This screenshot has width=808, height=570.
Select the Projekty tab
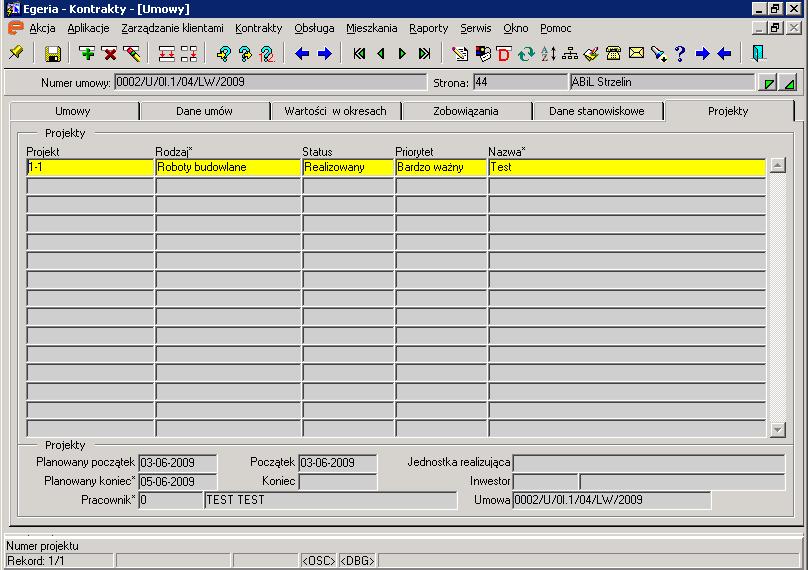pyautogui.click(x=728, y=111)
